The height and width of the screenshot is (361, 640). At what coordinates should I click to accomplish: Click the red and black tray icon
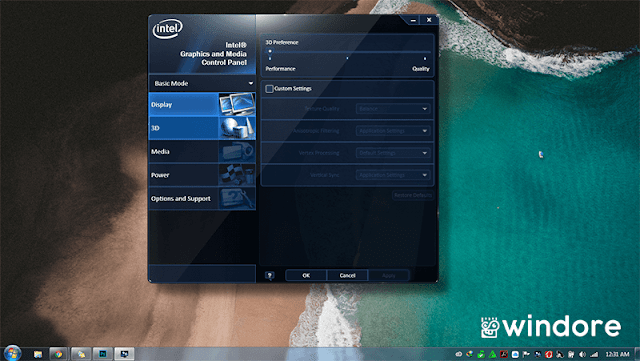coord(504,354)
